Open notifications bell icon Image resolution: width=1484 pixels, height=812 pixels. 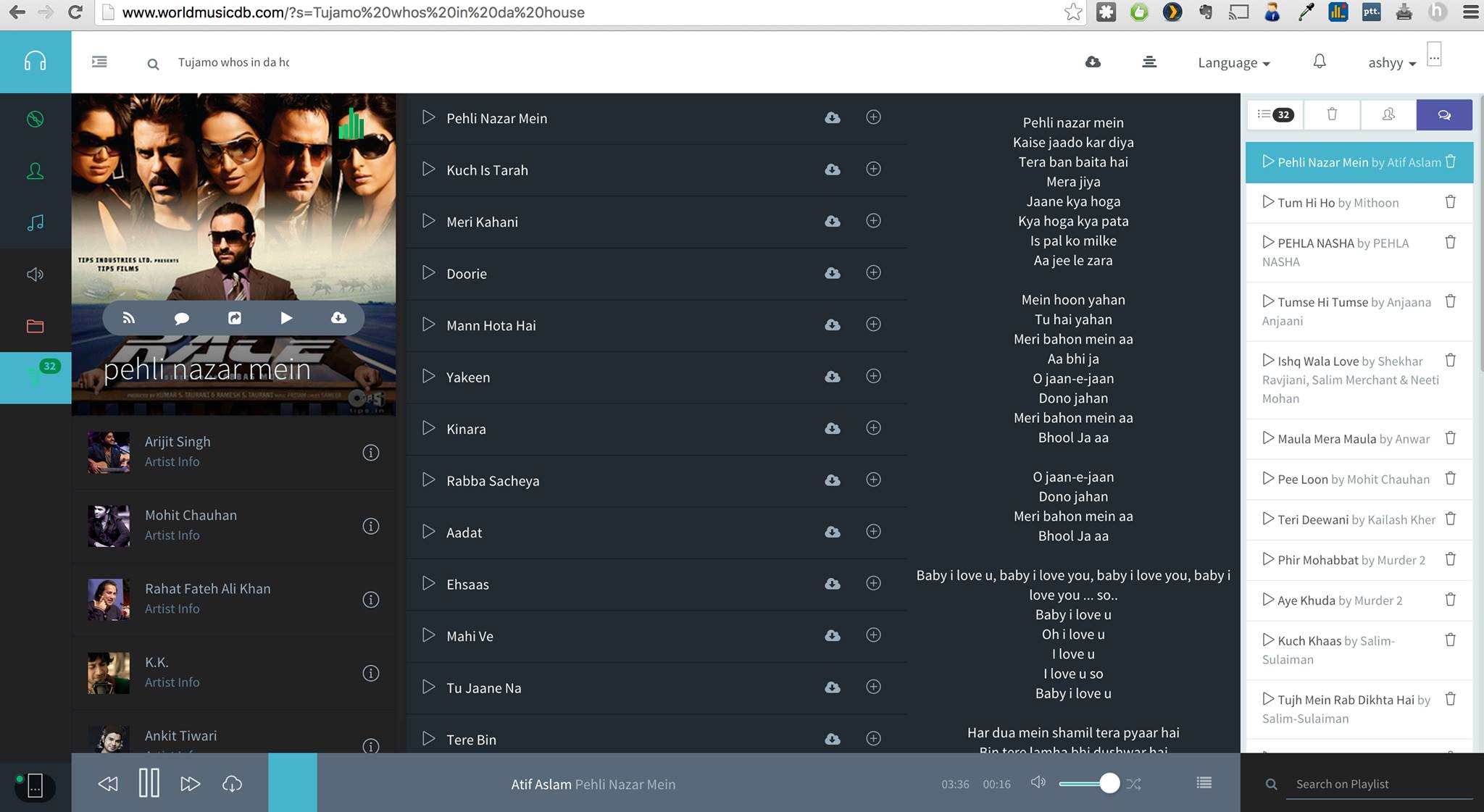point(1320,62)
